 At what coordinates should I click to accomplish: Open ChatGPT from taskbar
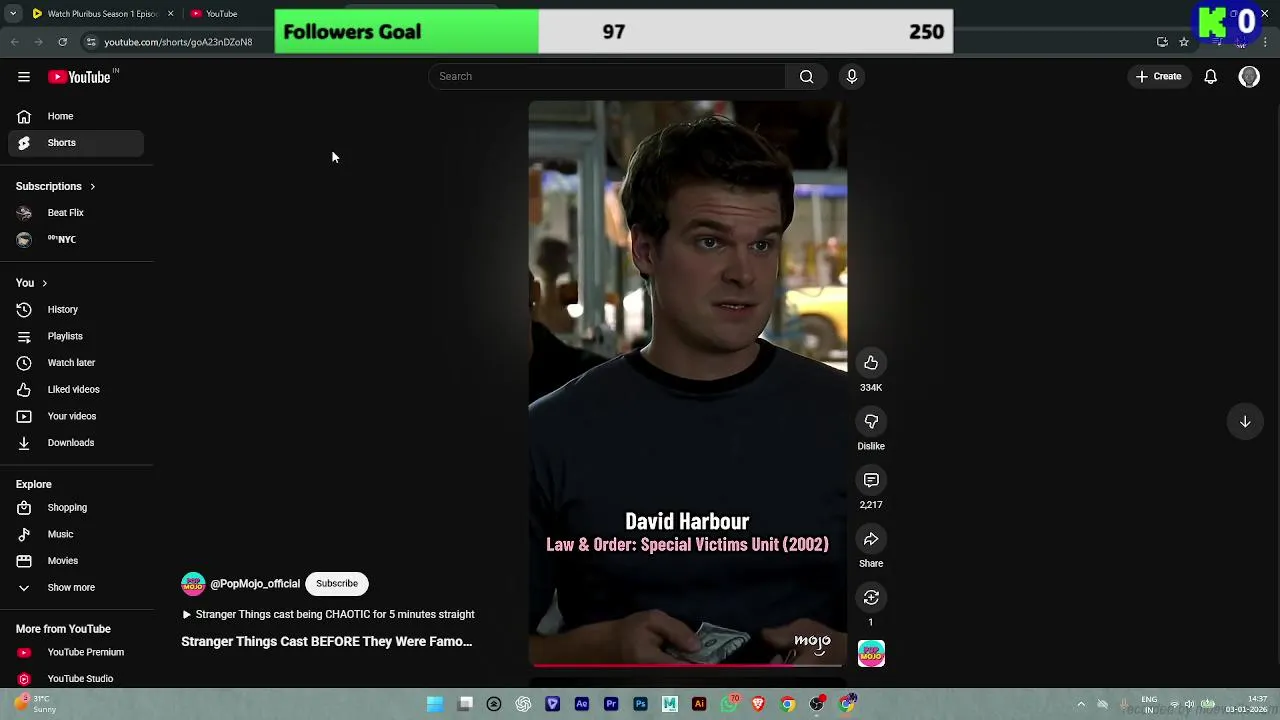click(x=523, y=704)
